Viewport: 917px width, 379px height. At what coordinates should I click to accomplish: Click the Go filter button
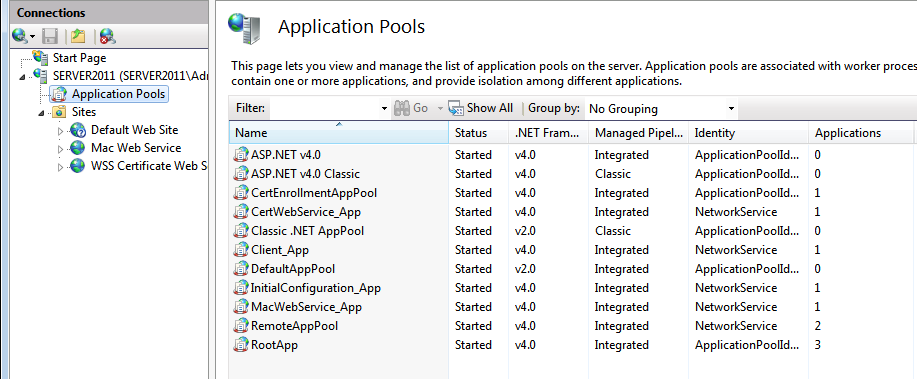tap(411, 108)
